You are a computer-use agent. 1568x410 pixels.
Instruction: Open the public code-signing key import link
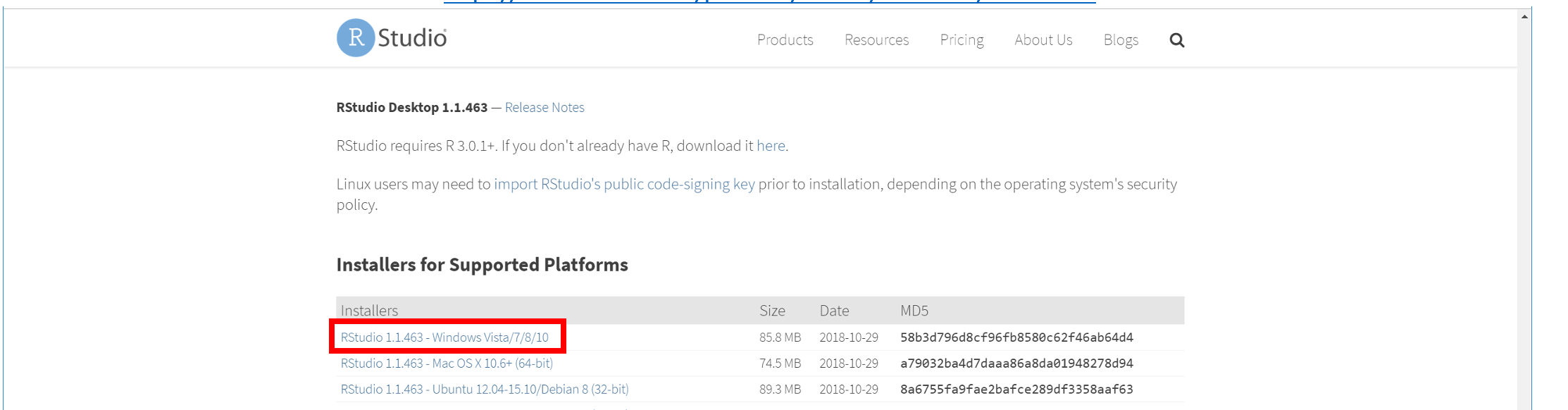pyautogui.click(x=624, y=184)
